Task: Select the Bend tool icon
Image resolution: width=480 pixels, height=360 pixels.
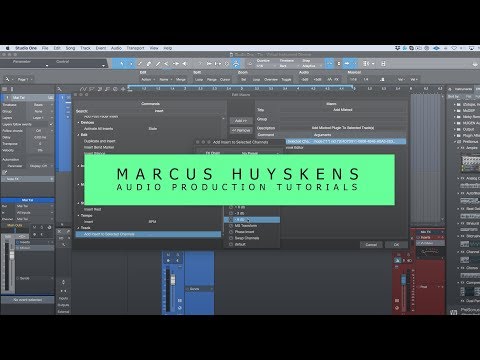Action: coord(176,63)
